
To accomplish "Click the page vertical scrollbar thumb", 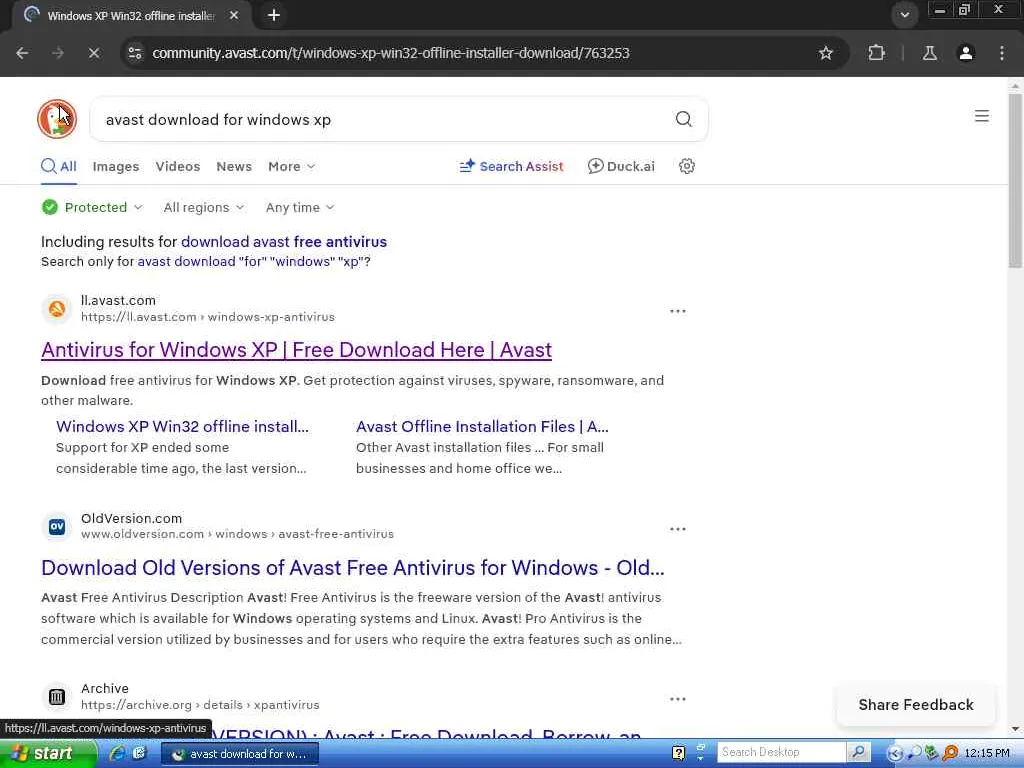I will 1015,180.
